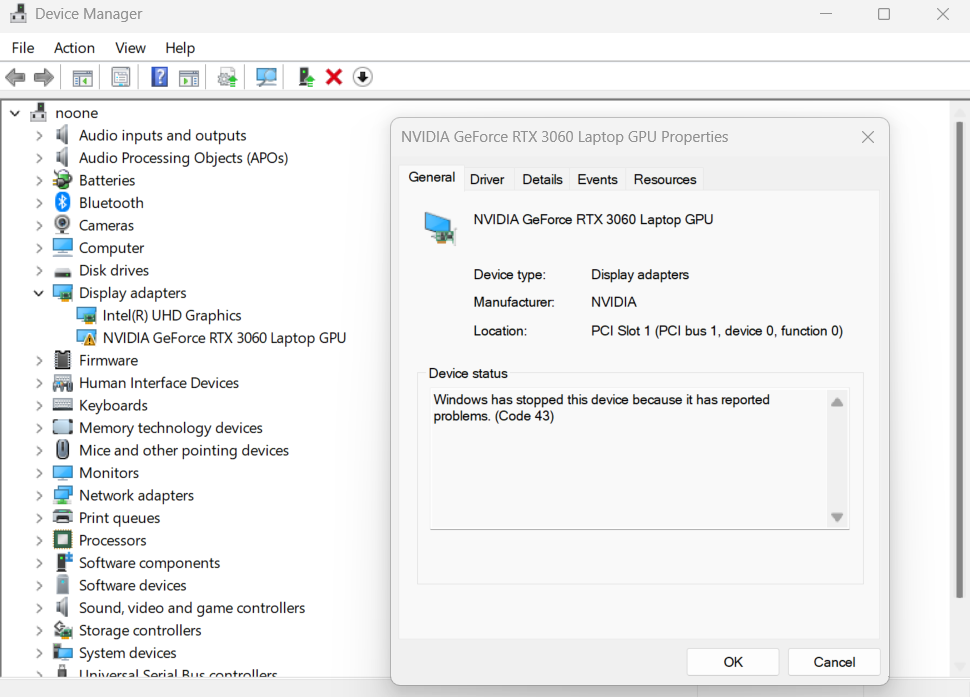The height and width of the screenshot is (697, 970).
Task: Select Audio Processing Objects (APOs)
Action: [184, 158]
